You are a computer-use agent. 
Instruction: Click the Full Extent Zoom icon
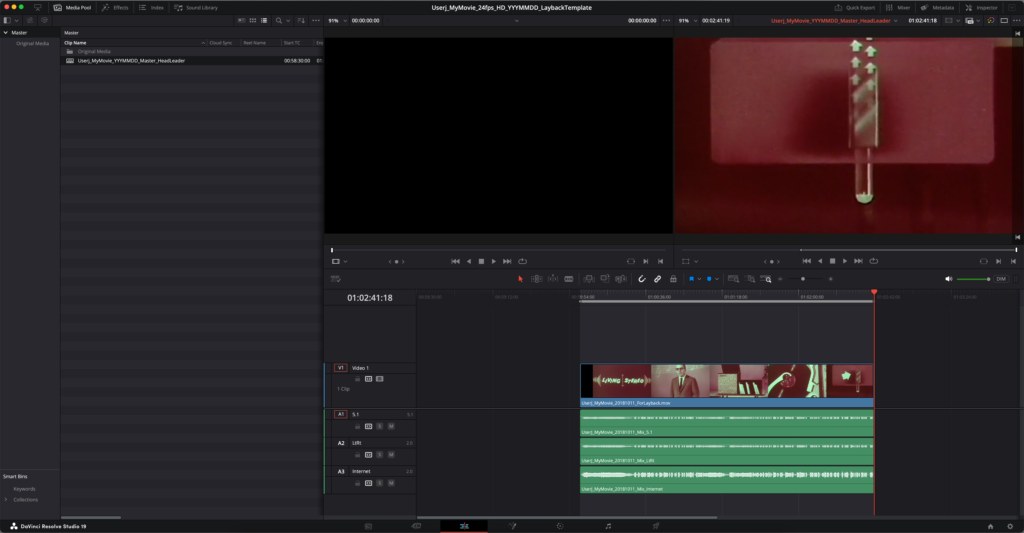[x=733, y=279]
